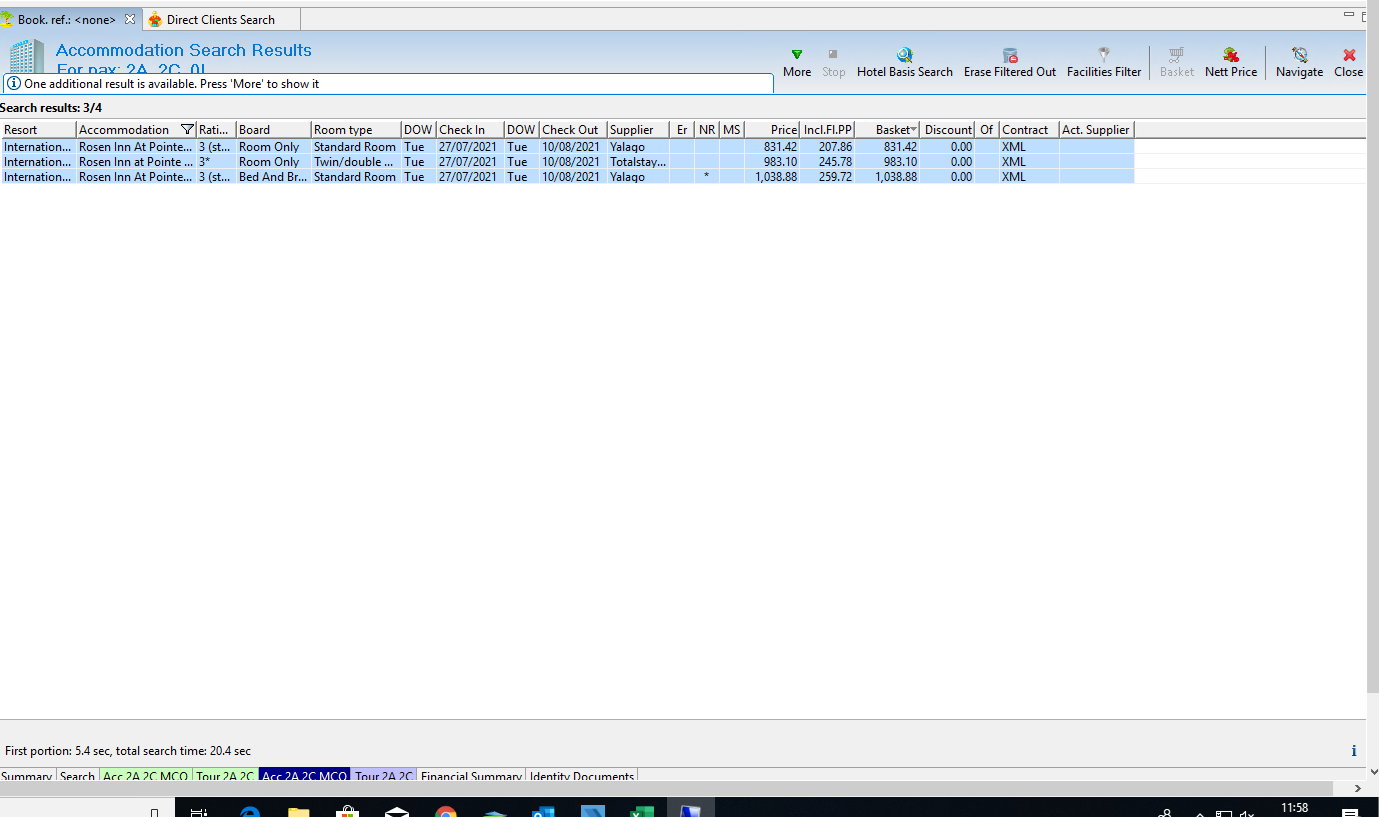Screen dimensions: 1379x817
Task: Sort results by Discount column
Action: pos(949,130)
